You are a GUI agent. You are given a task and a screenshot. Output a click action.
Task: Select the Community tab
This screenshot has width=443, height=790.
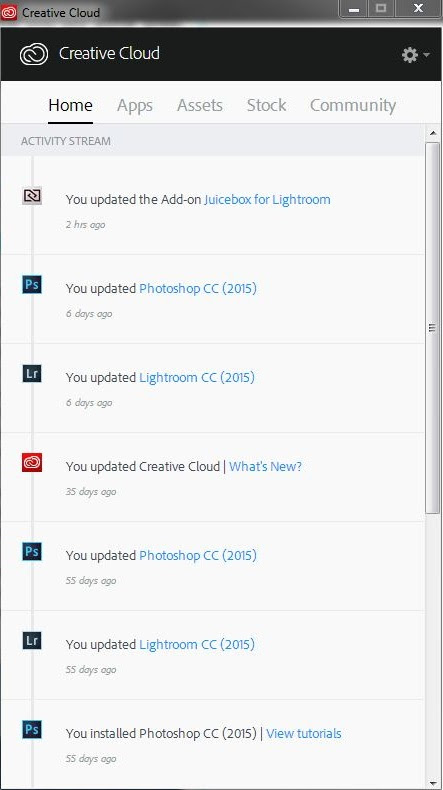pos(353,105)
